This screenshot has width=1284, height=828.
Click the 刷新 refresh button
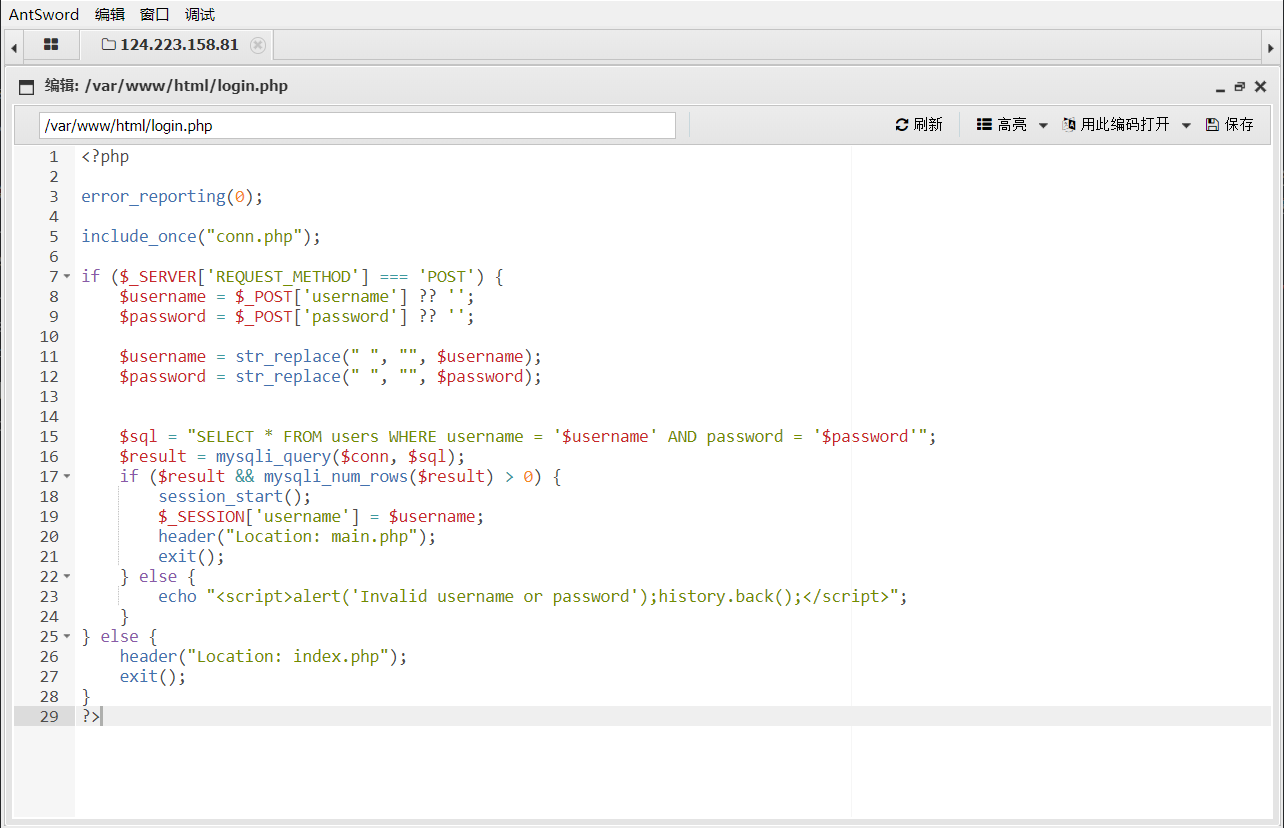919,125
